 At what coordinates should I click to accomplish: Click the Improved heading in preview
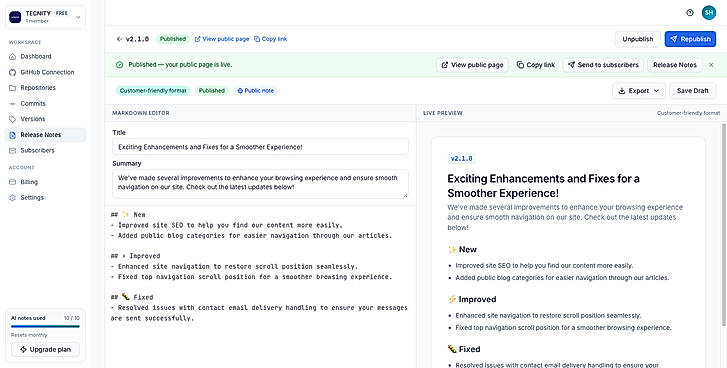tap(472, 299)
